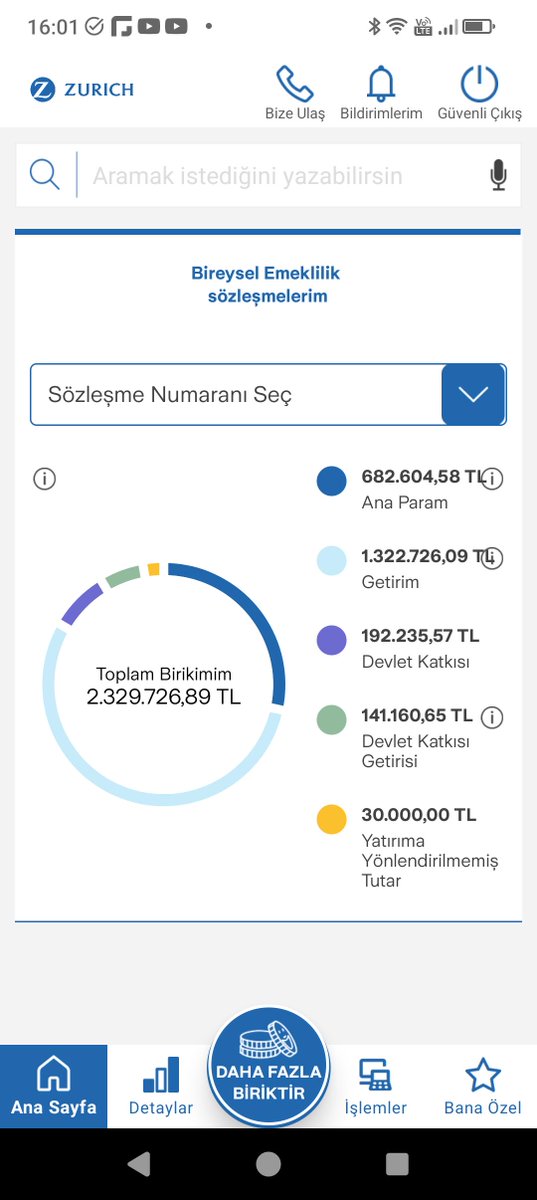Open Bize Ulaş phone contact
The height and width of the screenshot is (1200, 537).
pos(295,93)
